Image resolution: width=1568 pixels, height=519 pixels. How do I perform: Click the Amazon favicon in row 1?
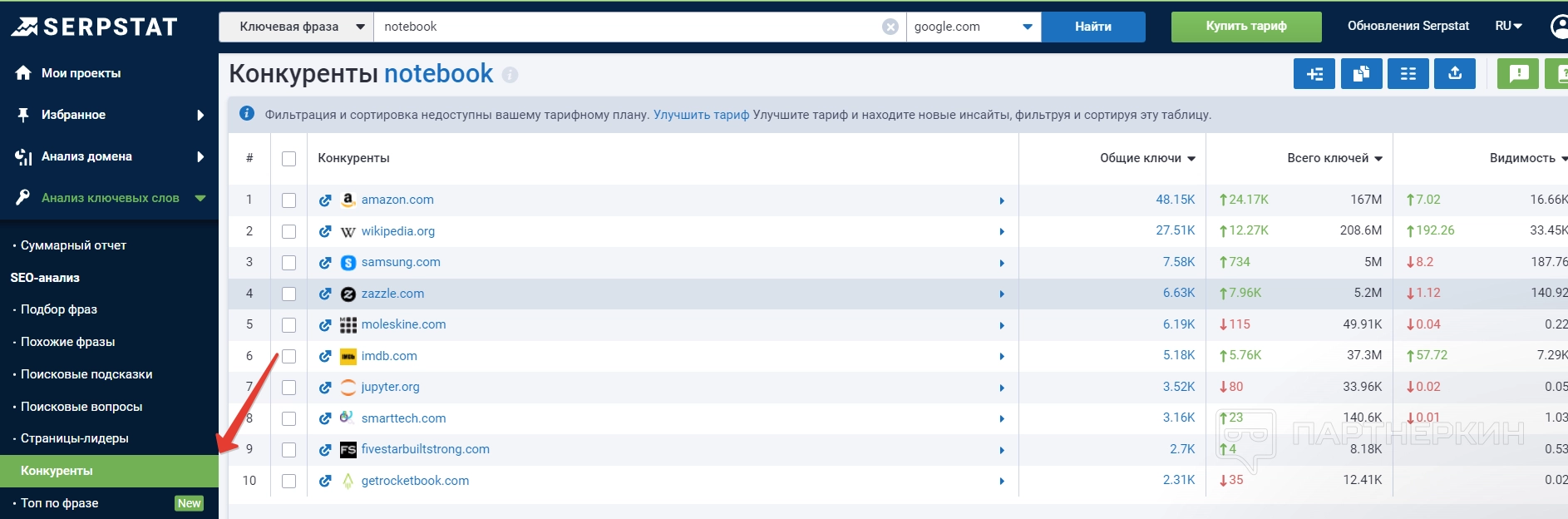348,200
